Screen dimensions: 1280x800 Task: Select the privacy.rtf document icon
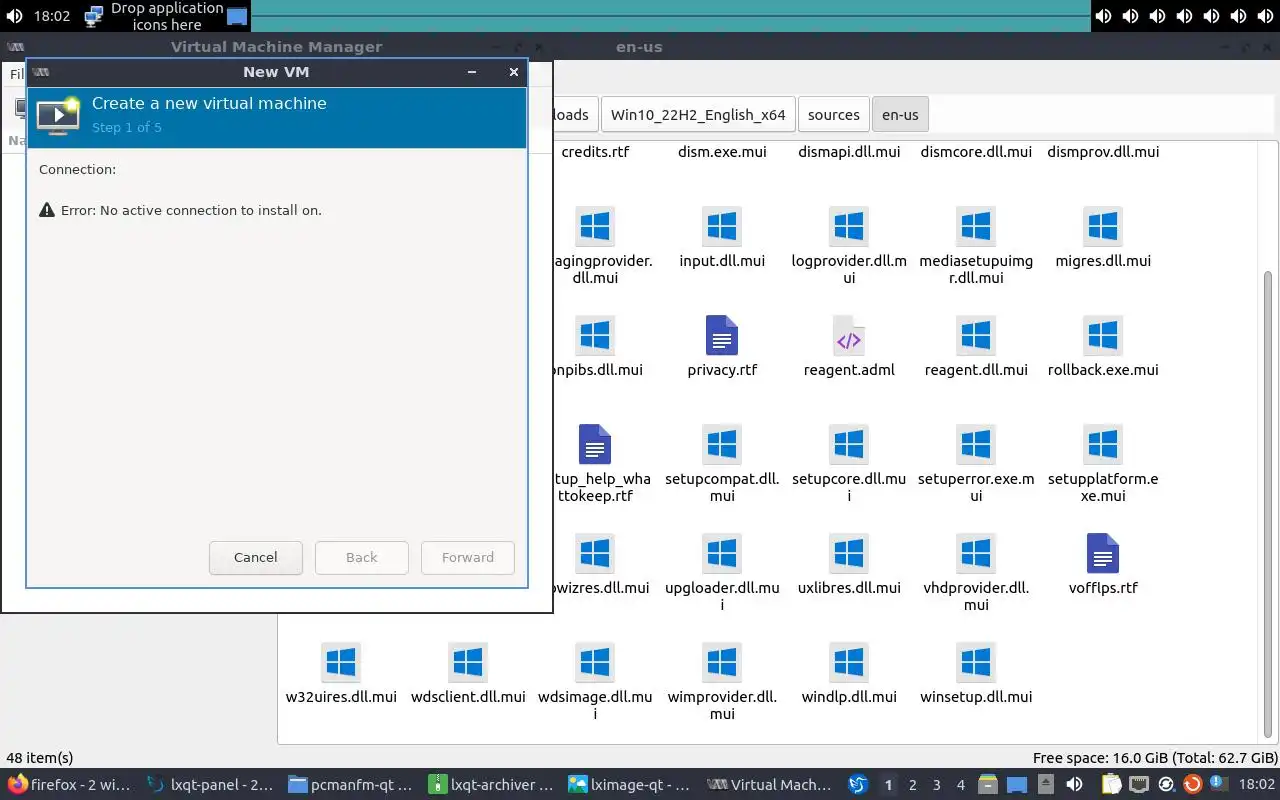[x=722, y=336]
